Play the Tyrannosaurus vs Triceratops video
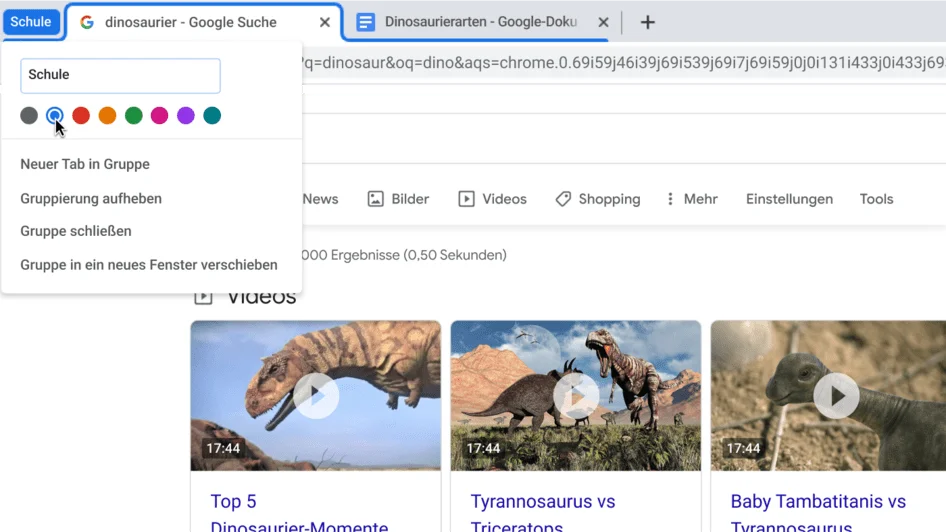 (576, 396)
